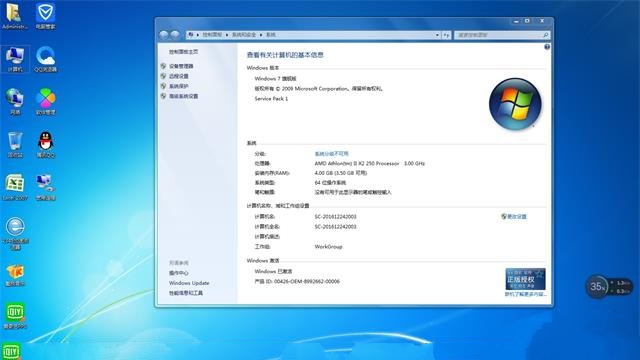Click the search magnifier icon
640x360 pixels.
[x=545, y=35]
